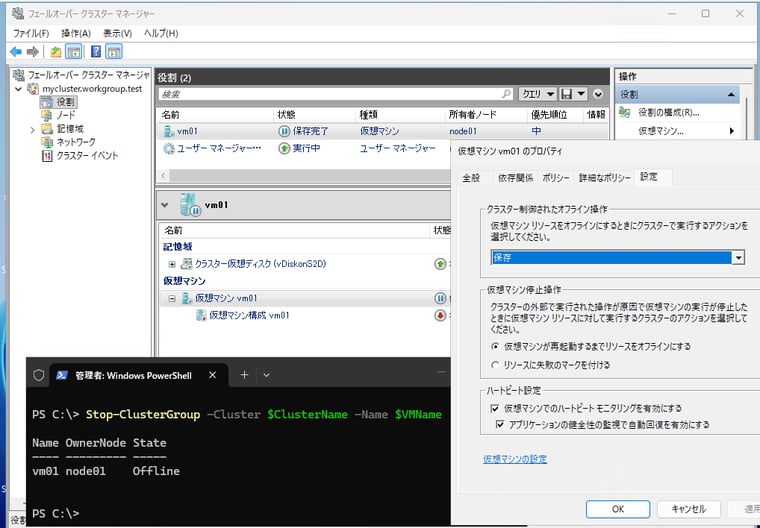Open the 保存 offline action combo box
The image size is (760, 528).
point(618,257)
